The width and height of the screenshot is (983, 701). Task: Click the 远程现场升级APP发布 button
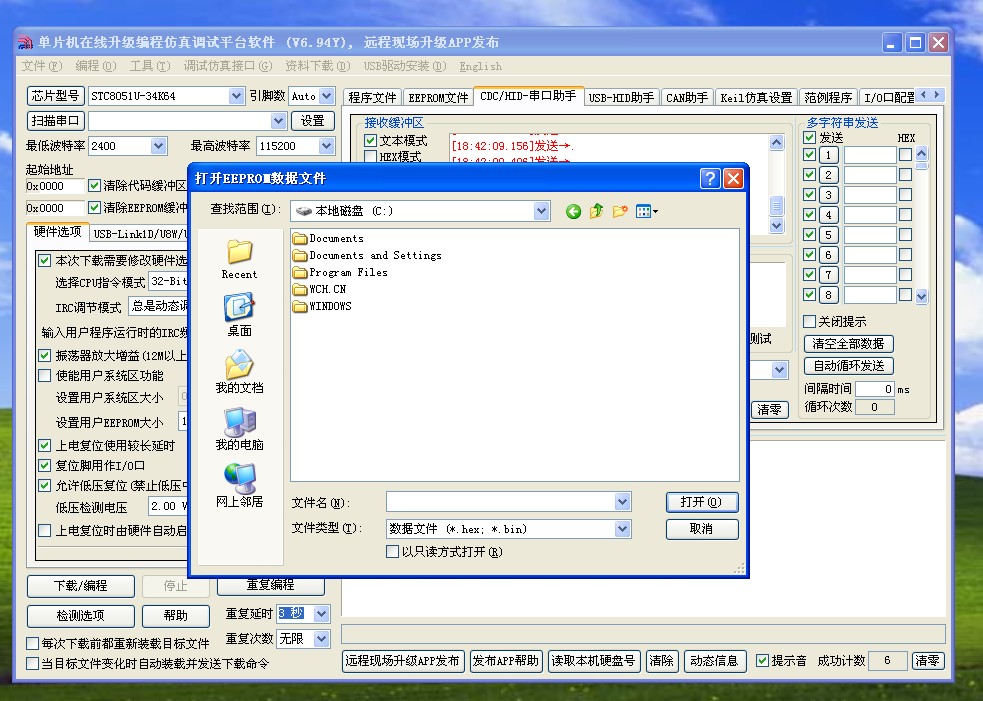click(403, 661)
